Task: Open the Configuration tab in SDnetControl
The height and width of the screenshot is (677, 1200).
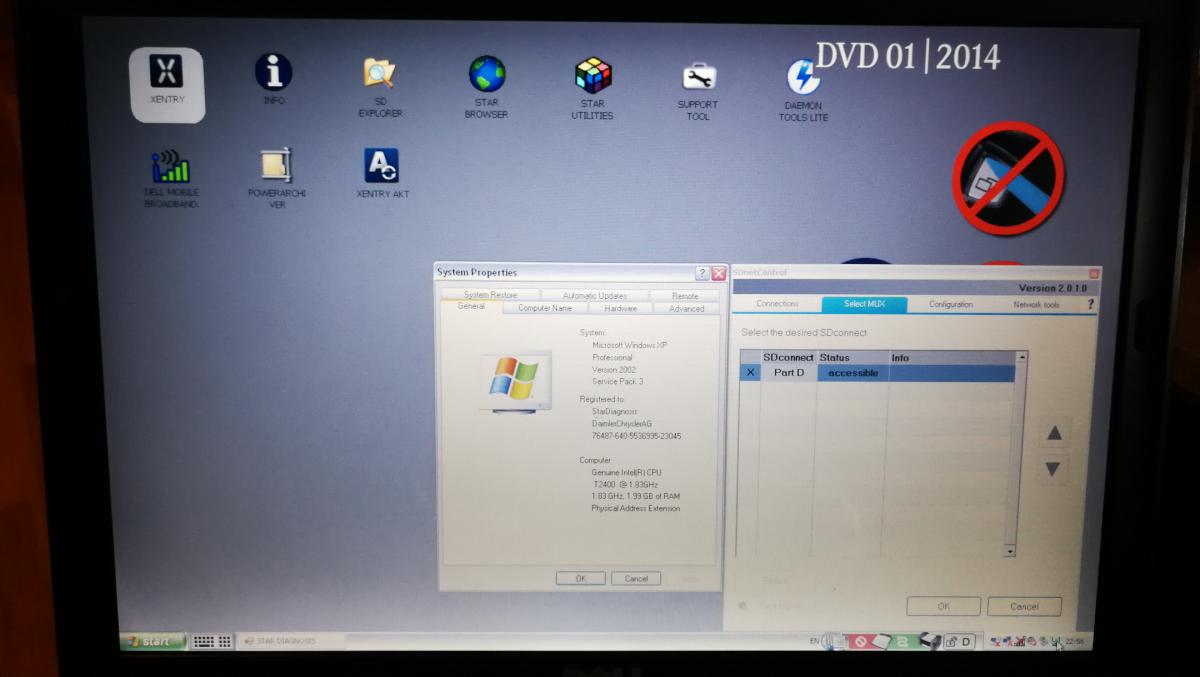Action: 951,304
